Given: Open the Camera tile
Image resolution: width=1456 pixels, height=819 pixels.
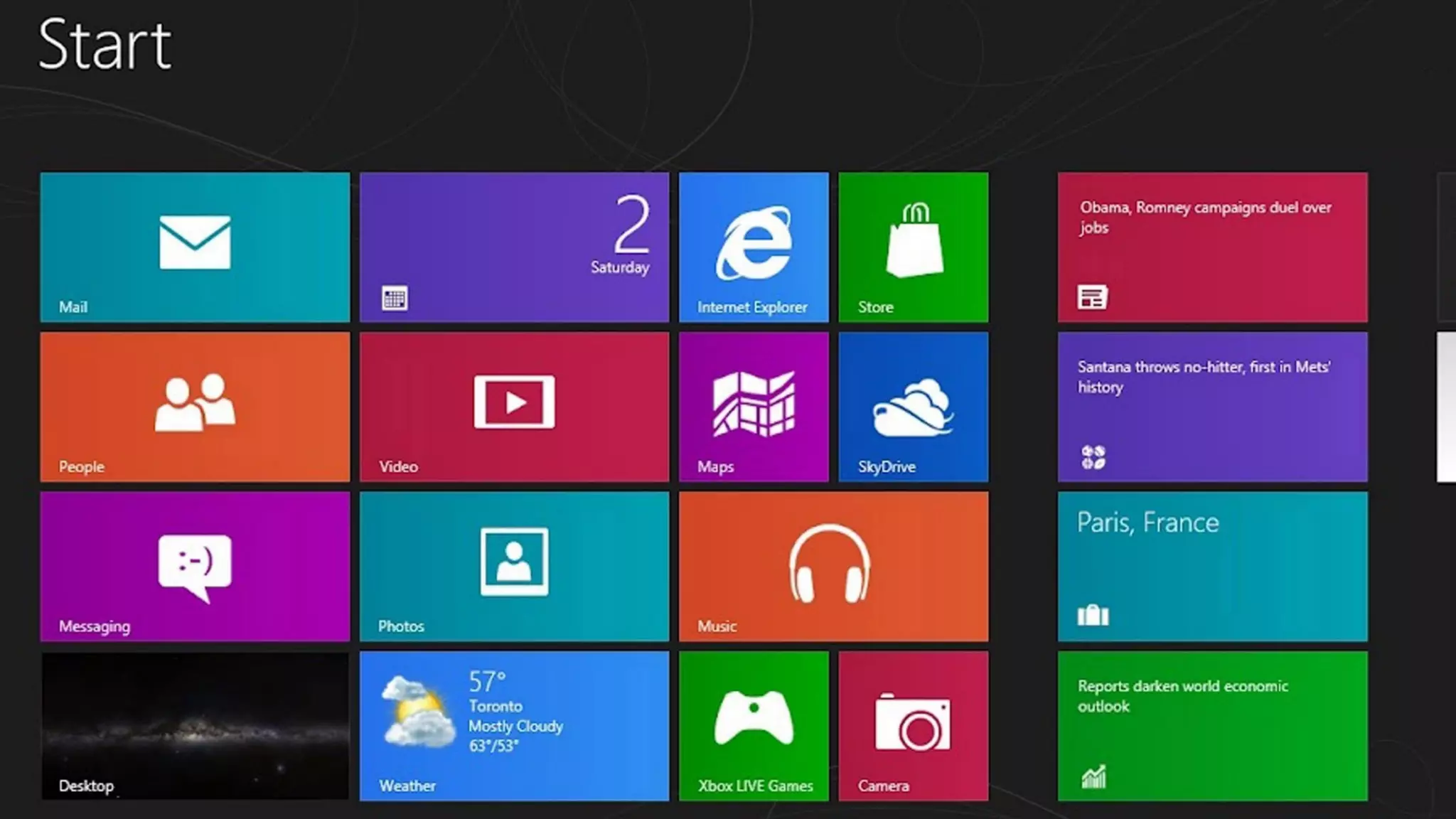Looking at the screenshot, I should (914, 726).
